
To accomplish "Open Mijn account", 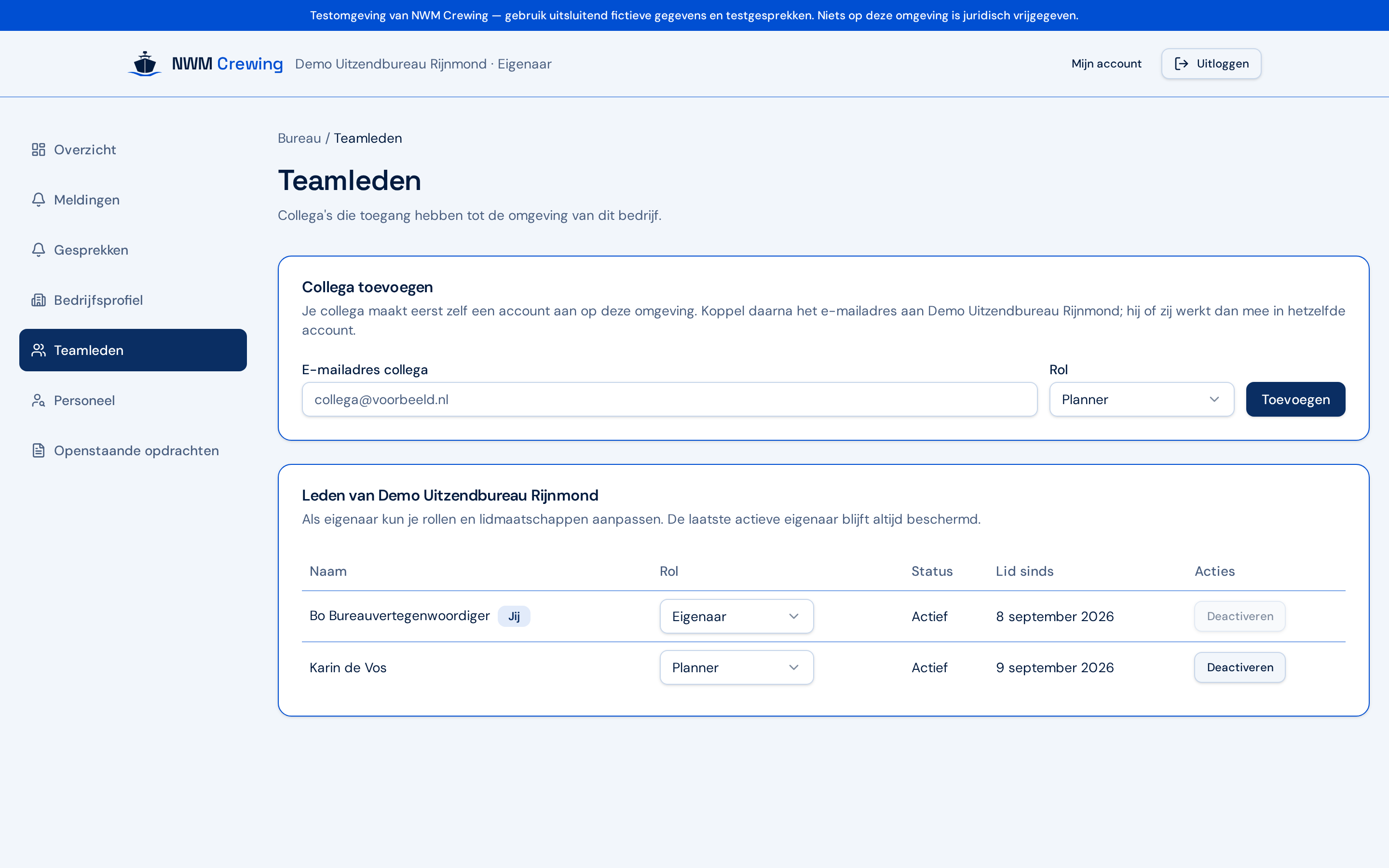I will 1106,64.
